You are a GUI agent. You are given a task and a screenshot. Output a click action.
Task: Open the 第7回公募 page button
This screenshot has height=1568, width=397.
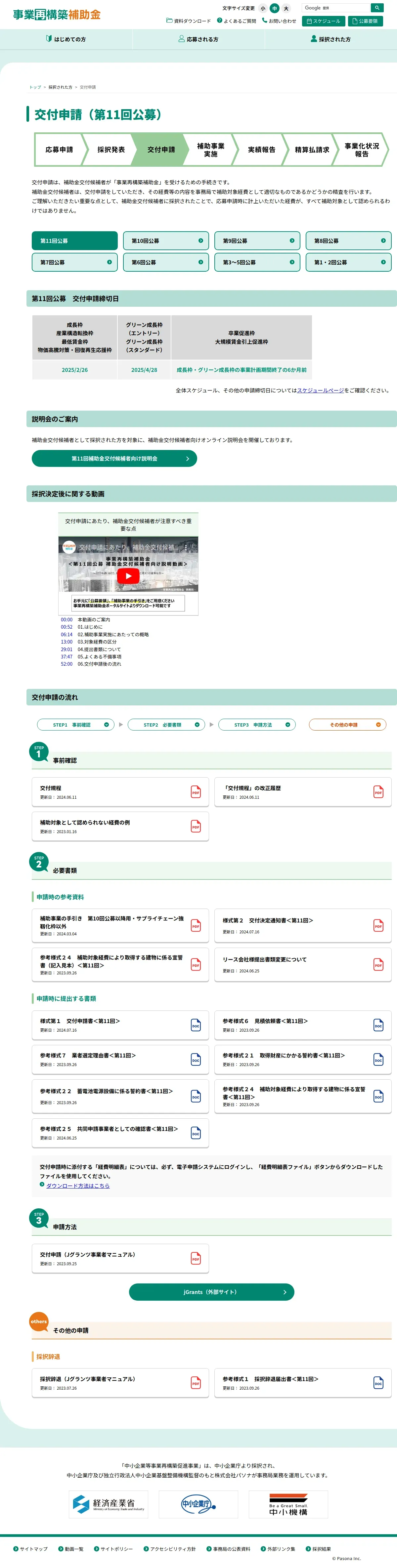74,262
